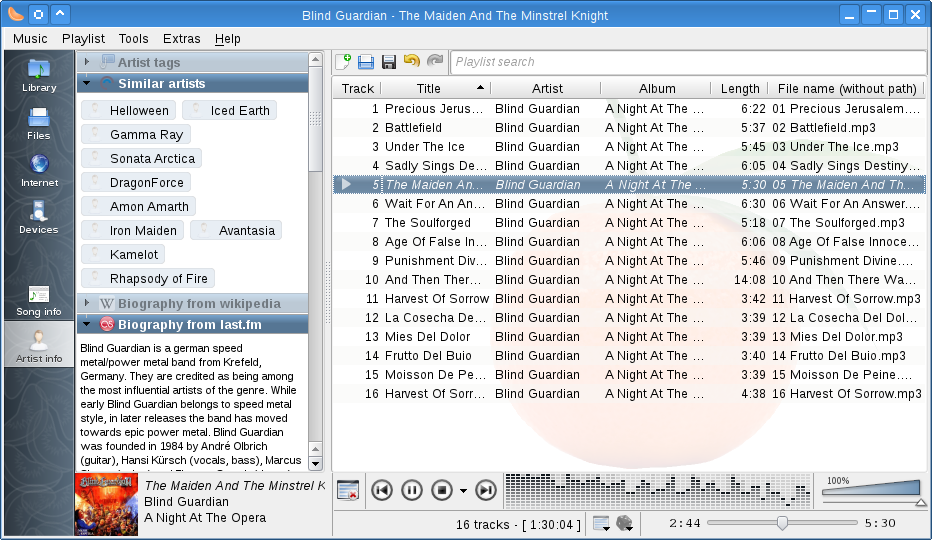Screen dimensions: 932x540
Task: Select track 2 Battlefield
Action: pyautogui.click(x=629, y=128)
